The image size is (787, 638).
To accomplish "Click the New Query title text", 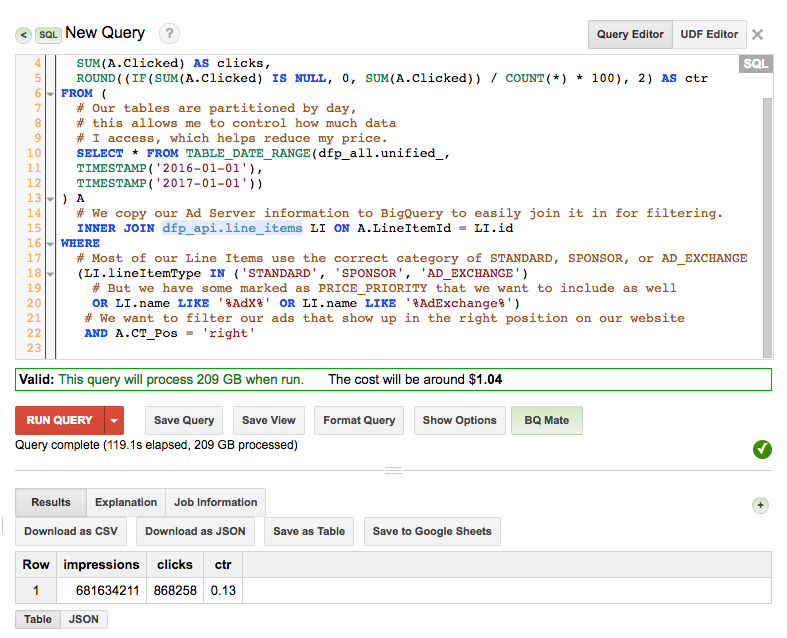I will pos(105,33).
